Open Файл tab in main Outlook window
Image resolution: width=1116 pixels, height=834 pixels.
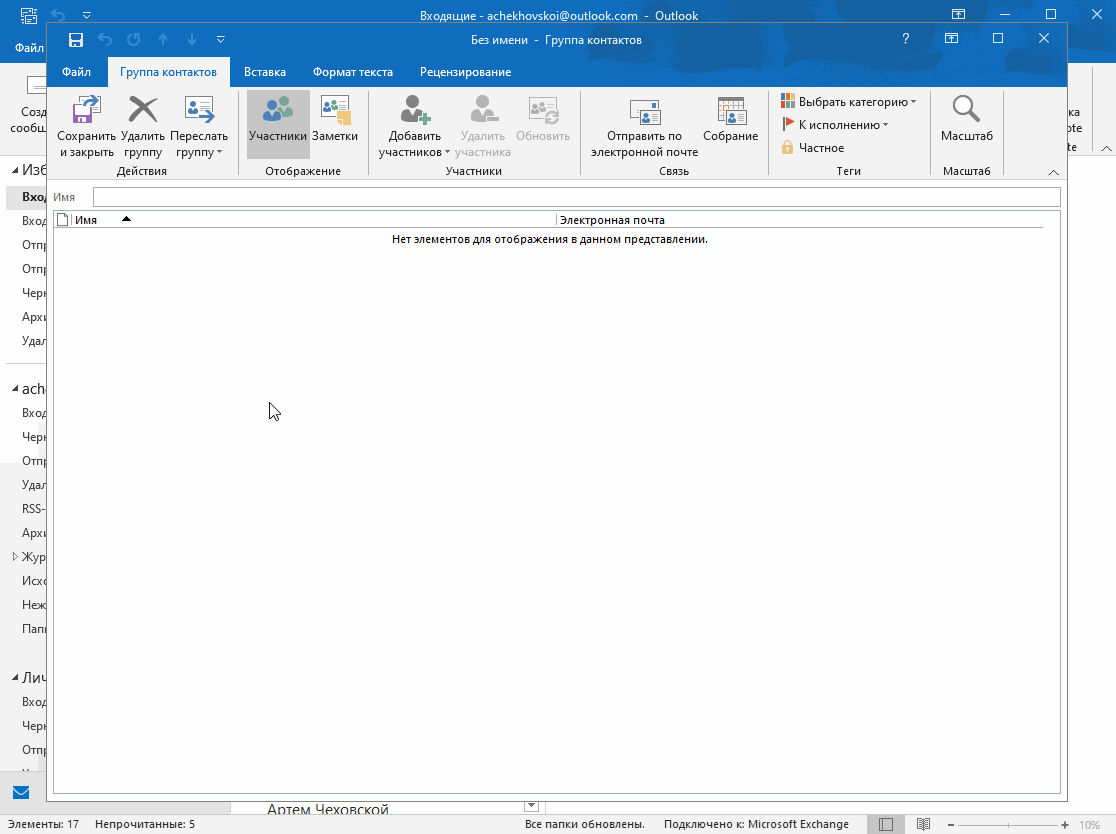point(29,48)
